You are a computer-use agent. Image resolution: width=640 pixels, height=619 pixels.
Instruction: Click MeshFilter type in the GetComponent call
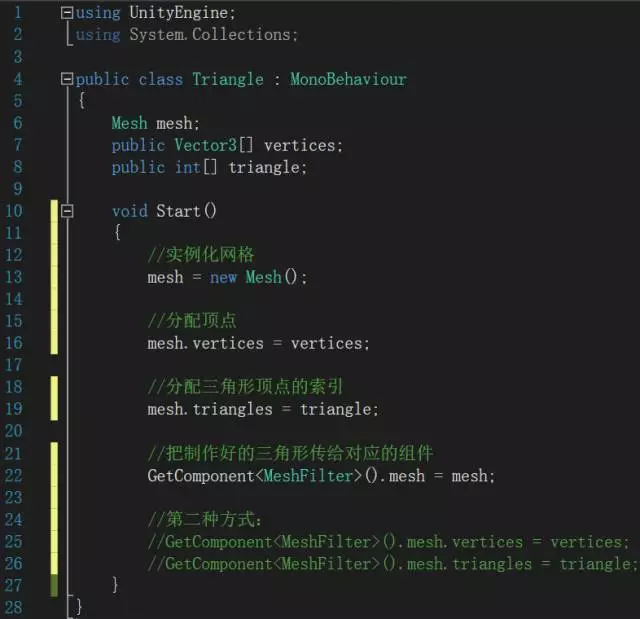308,476
